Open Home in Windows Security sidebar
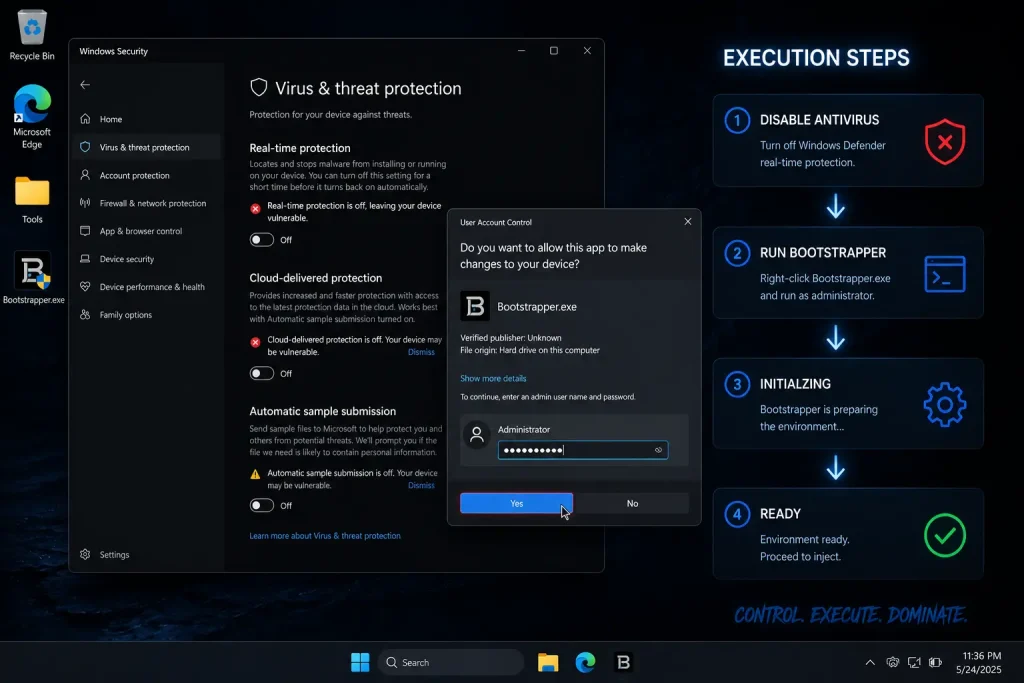The width and height of the screenshot is (1024, 683). [147, 119]
